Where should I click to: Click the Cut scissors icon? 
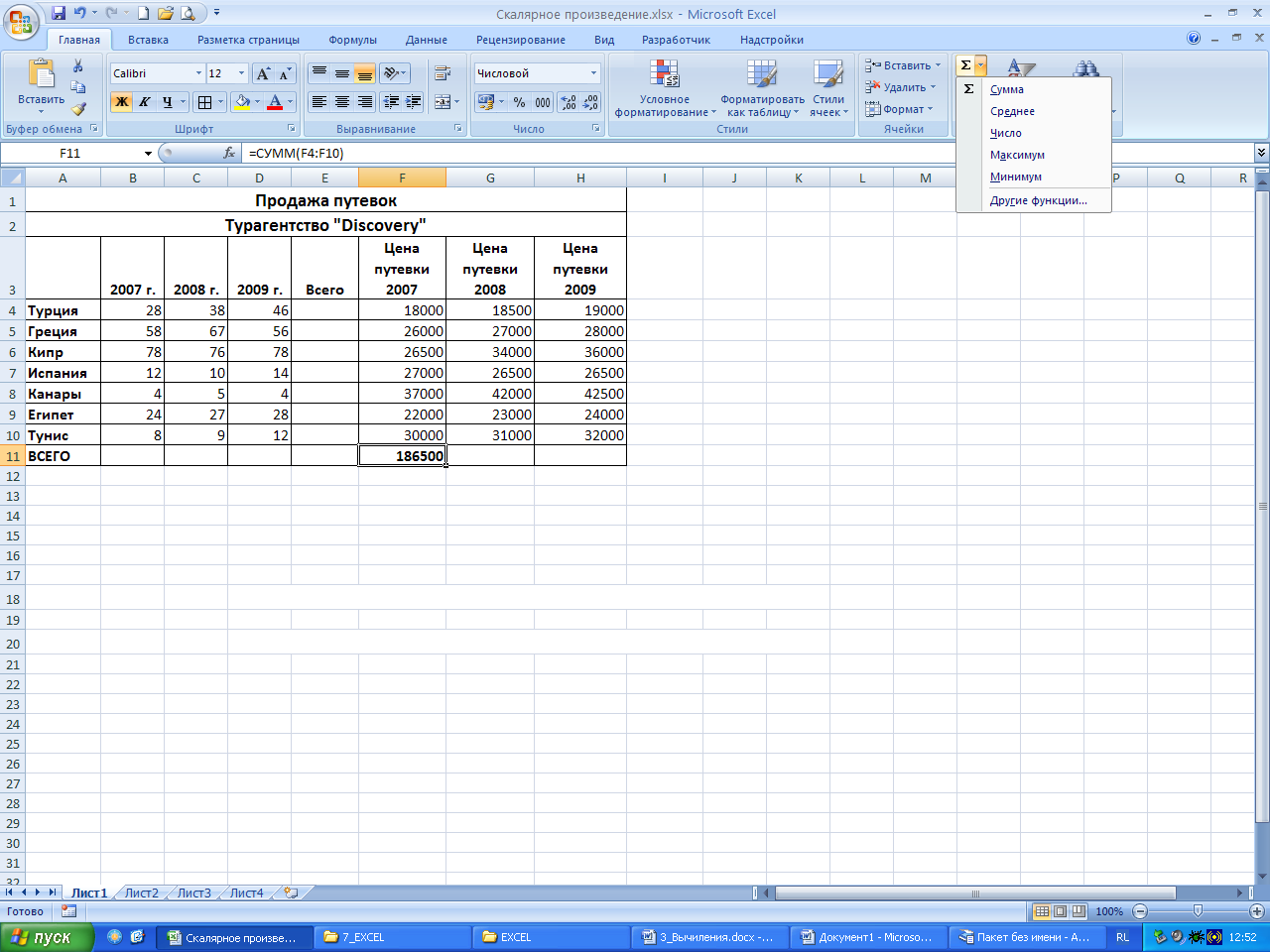point(78,66)
